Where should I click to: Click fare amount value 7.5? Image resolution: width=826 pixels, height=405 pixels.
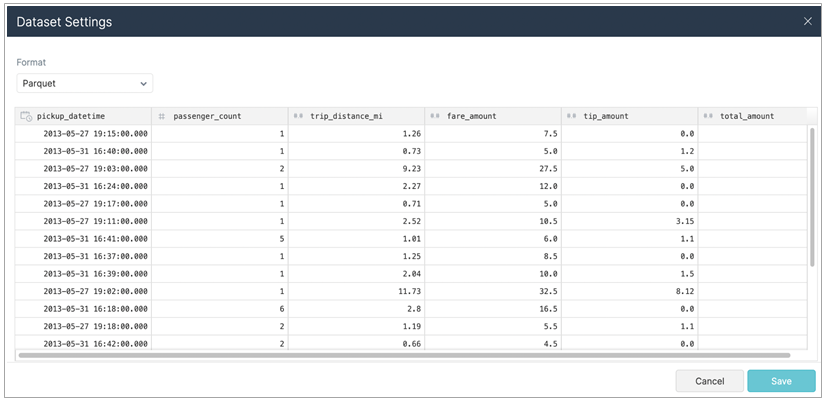point(550,134)
